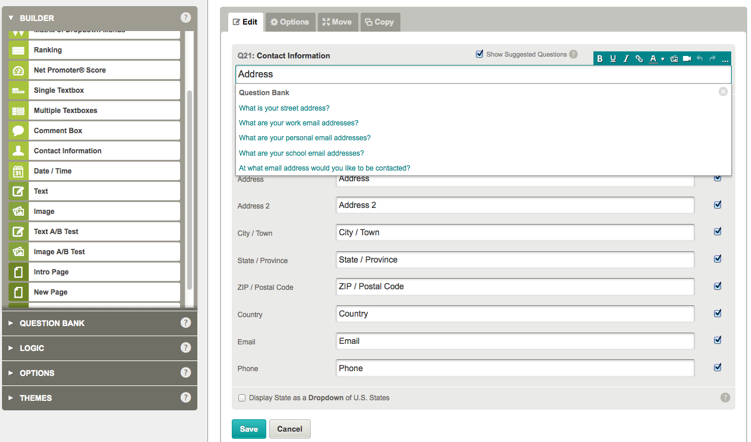Screen dimensions: 751x442
Task: Uncheck Show Suggested Questions
Action: tap(479, 54)
